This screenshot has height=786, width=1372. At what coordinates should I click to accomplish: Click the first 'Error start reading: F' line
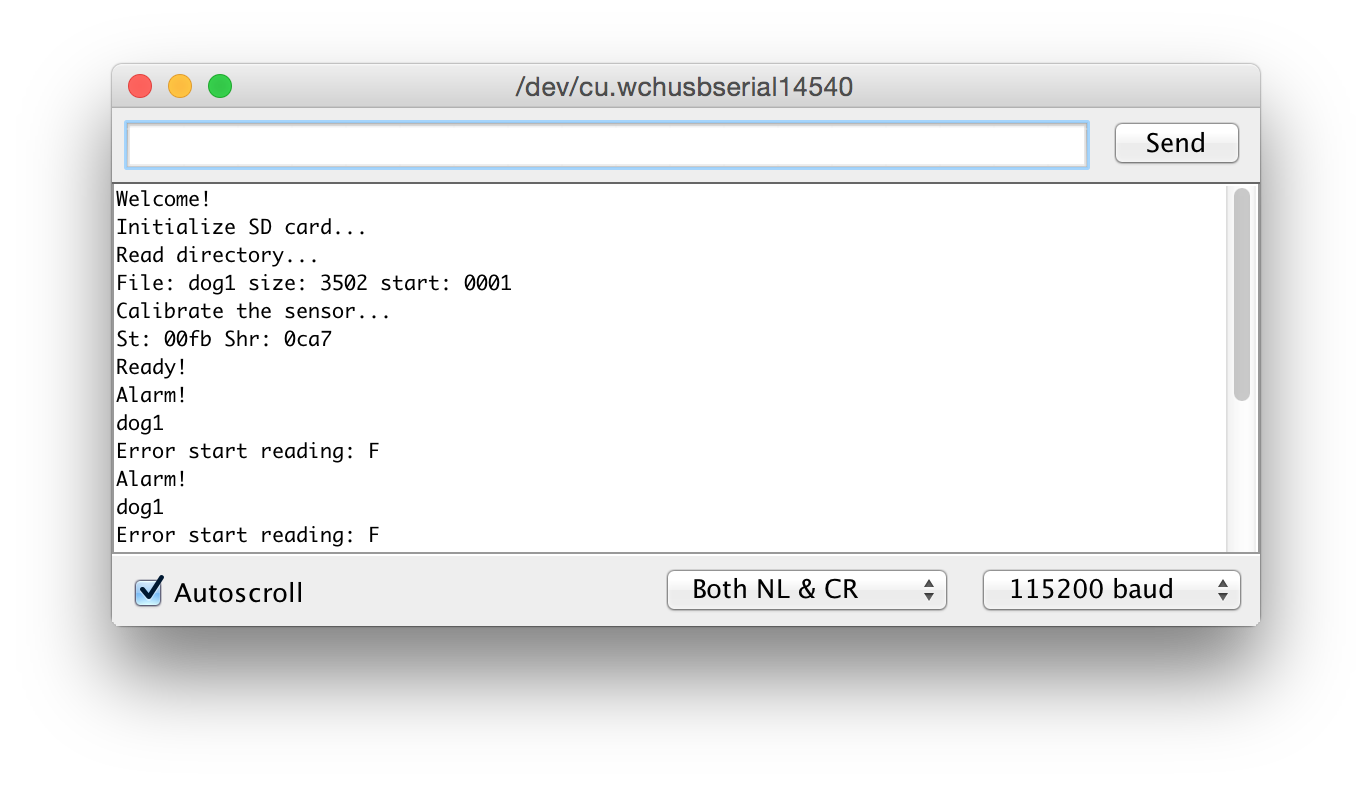pos(248,451)
